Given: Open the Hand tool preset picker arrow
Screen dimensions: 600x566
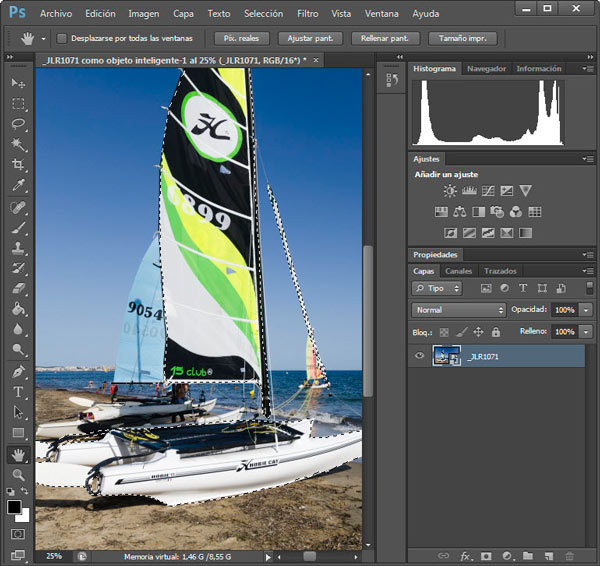Looking at the screenshot, I should (x=43, y=39).
